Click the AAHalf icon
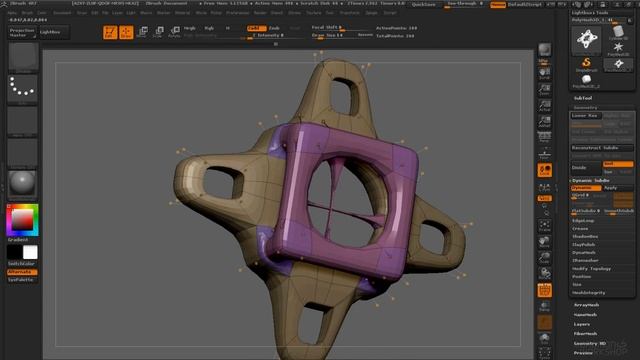Viewport: 640px width, 360px height. pyautogui.click(x=544, y=122)
